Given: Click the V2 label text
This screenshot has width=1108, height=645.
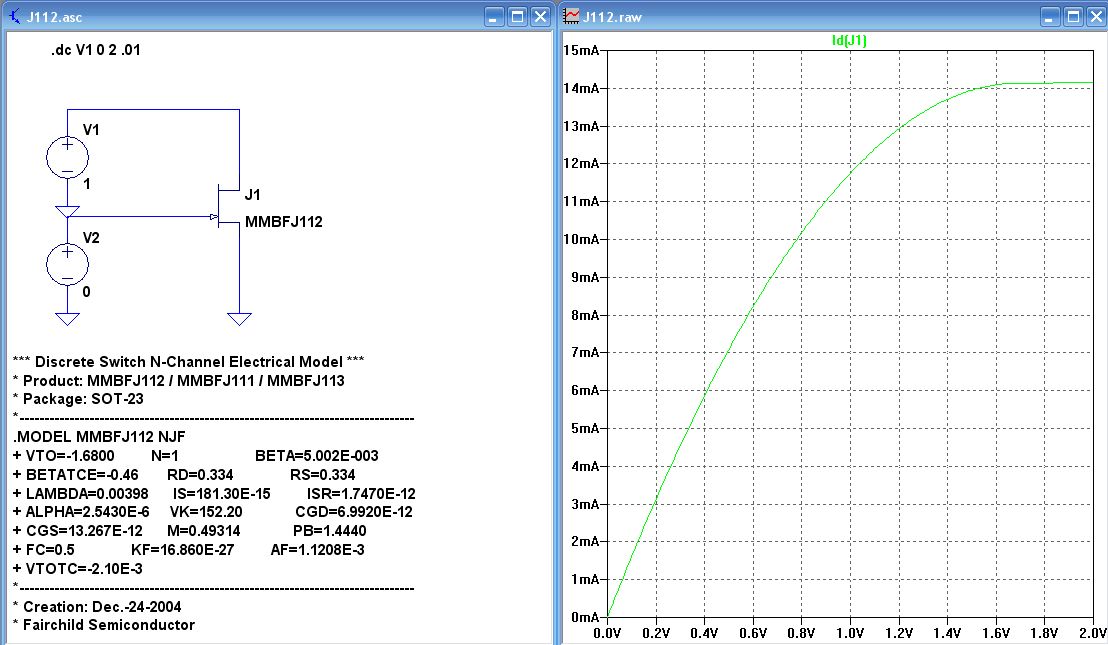Looking at the screenshot, I should coord(91,238).
